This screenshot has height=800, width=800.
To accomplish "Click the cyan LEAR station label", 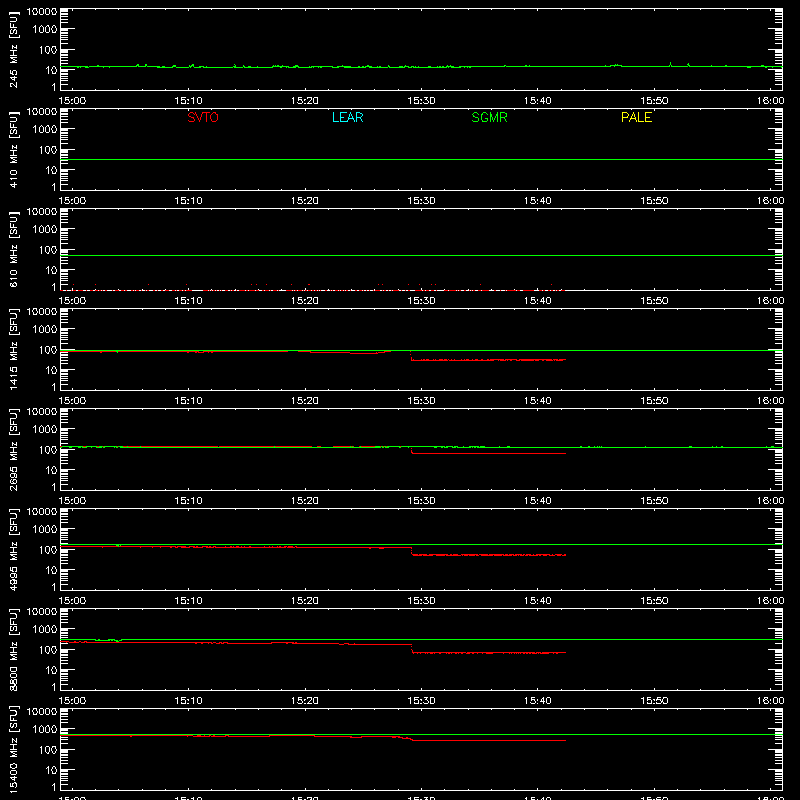I will point(347,117).
